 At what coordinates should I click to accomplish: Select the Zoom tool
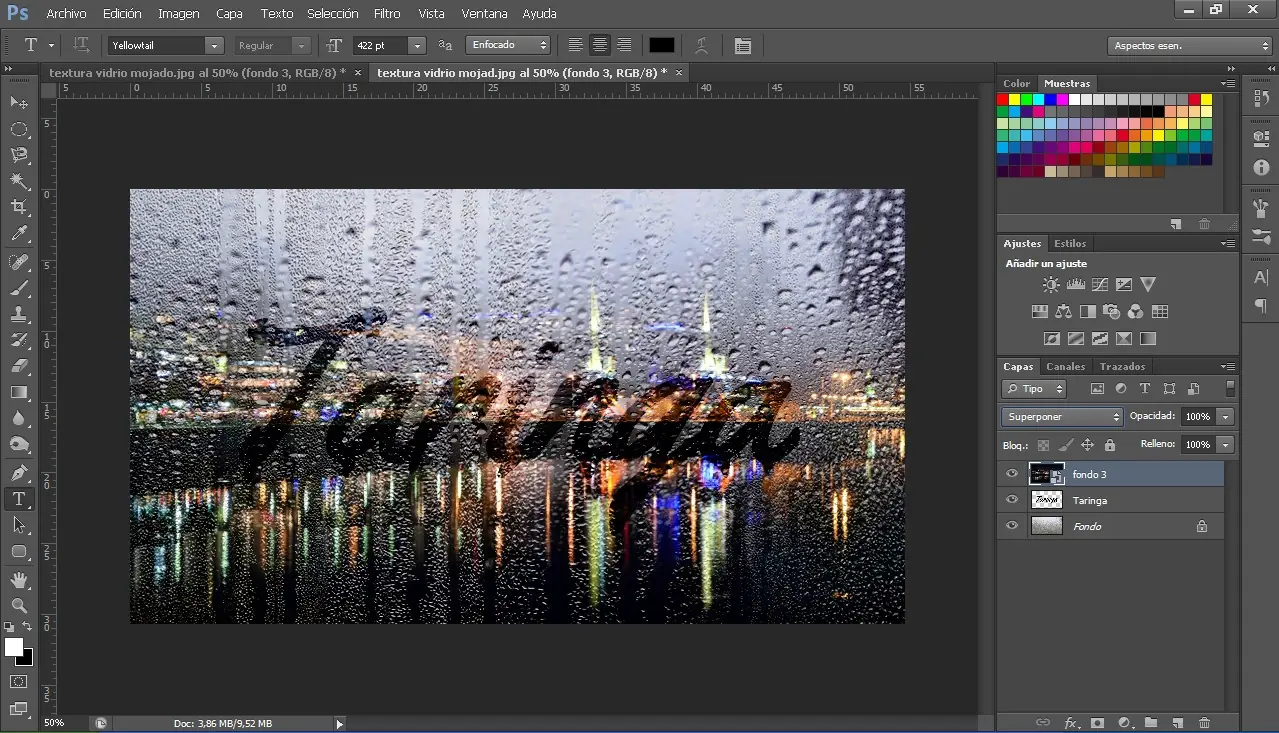19,606
